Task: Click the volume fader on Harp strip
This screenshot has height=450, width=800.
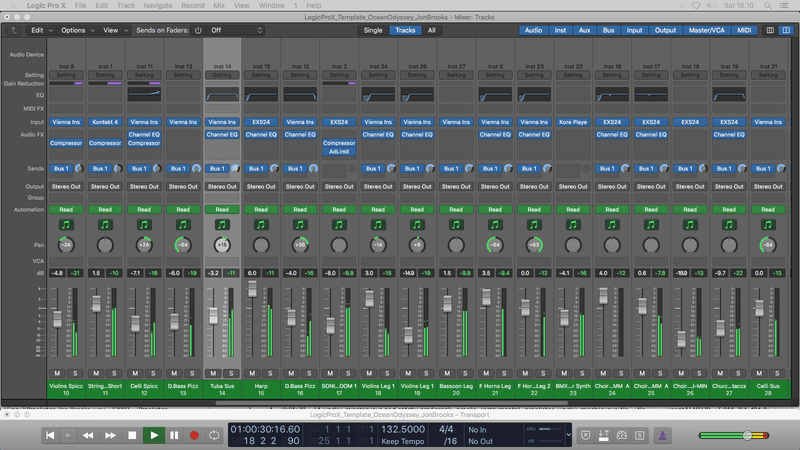Action: point(252,289)
